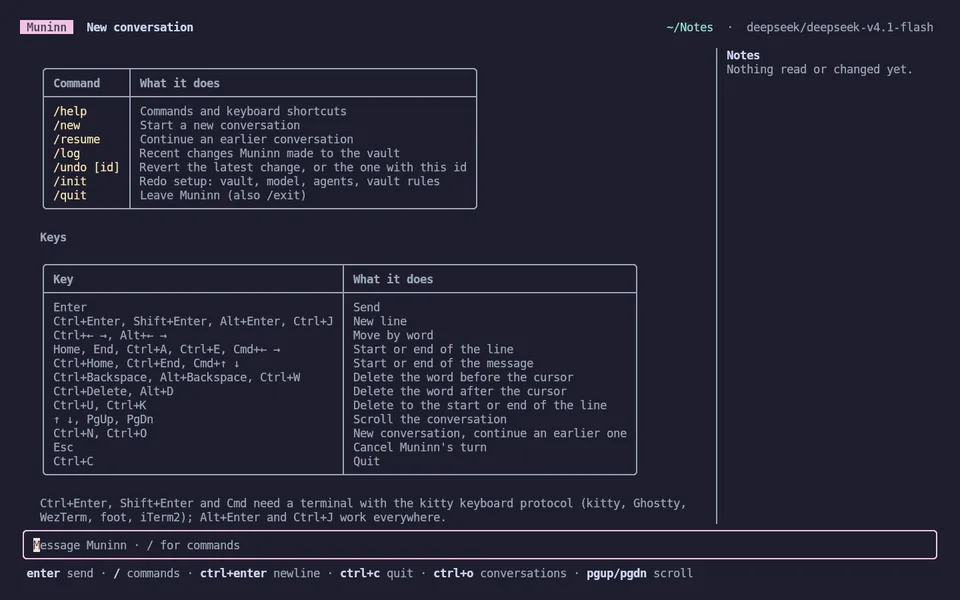The image size is (960, 600).
Task: Click 'New conversation, continue an earlier one'
Action: click(490, 433)
